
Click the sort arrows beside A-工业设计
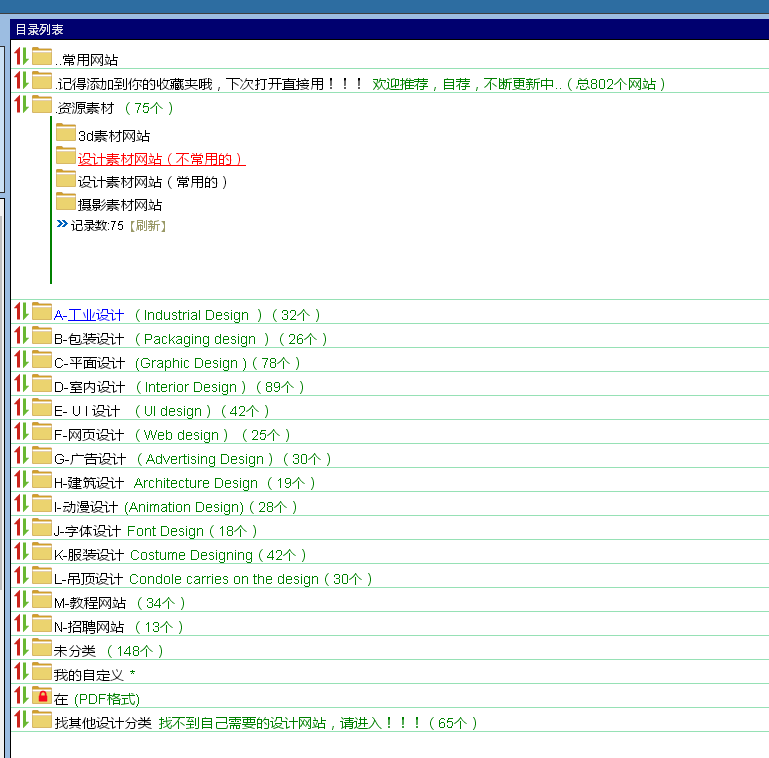[x=21, y=311]
